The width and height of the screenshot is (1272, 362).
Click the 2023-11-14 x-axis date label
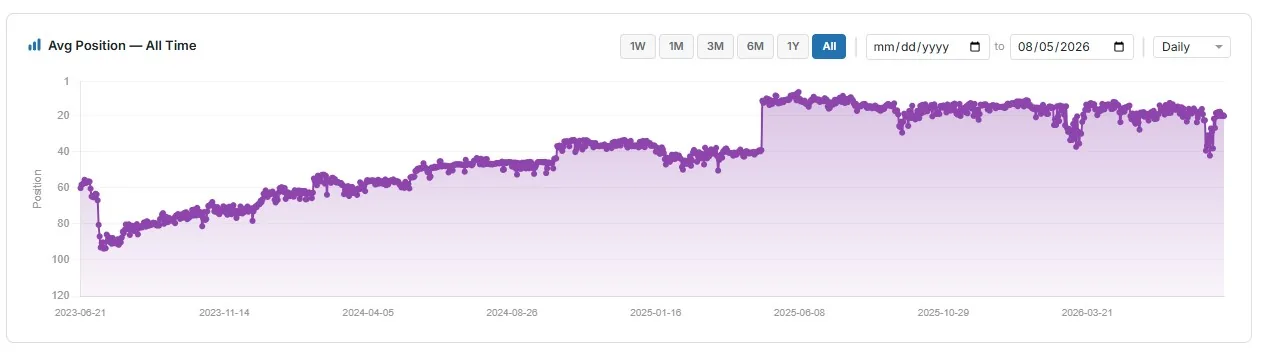pos(224,312)
